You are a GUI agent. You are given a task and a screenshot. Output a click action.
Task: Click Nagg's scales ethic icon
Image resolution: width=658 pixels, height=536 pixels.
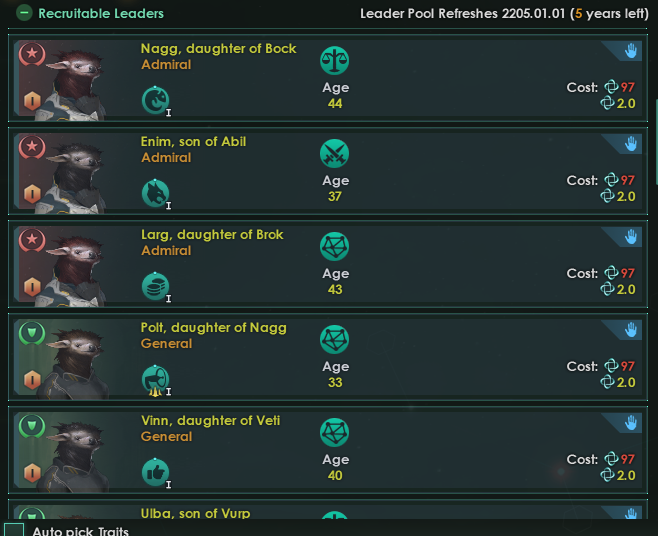[334, 61]
